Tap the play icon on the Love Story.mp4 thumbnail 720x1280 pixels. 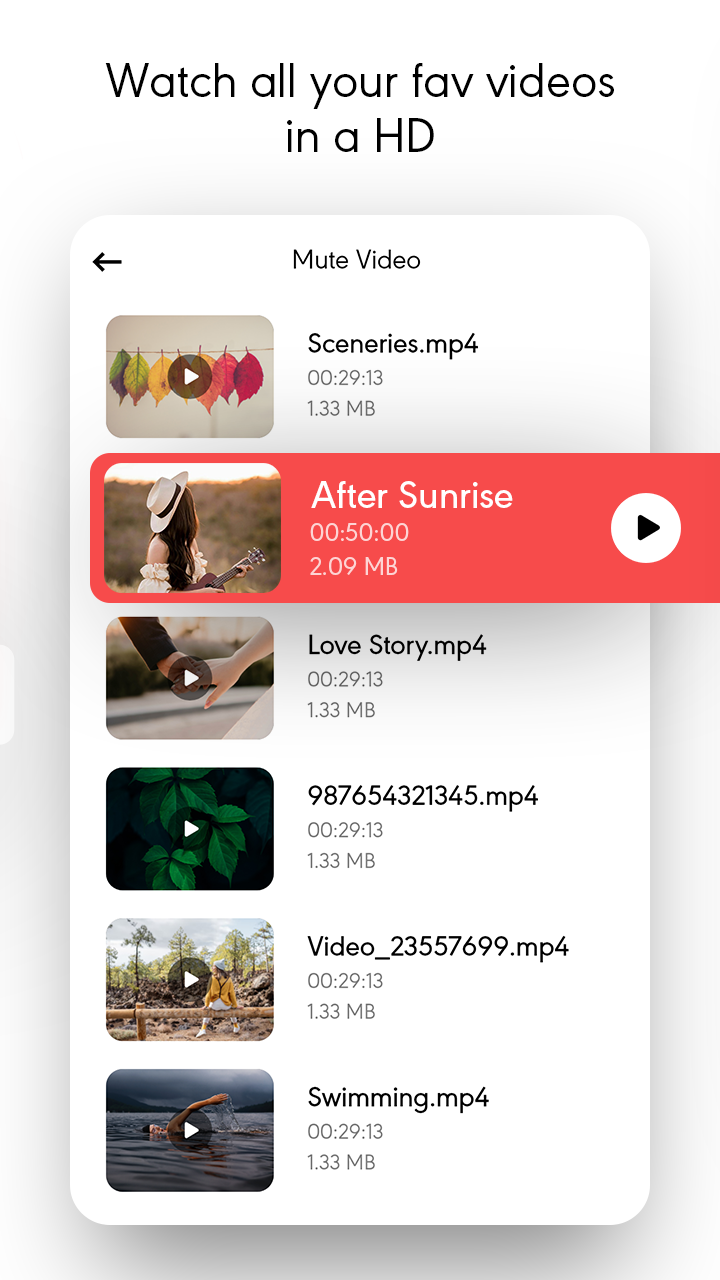(x=190, y=678)
